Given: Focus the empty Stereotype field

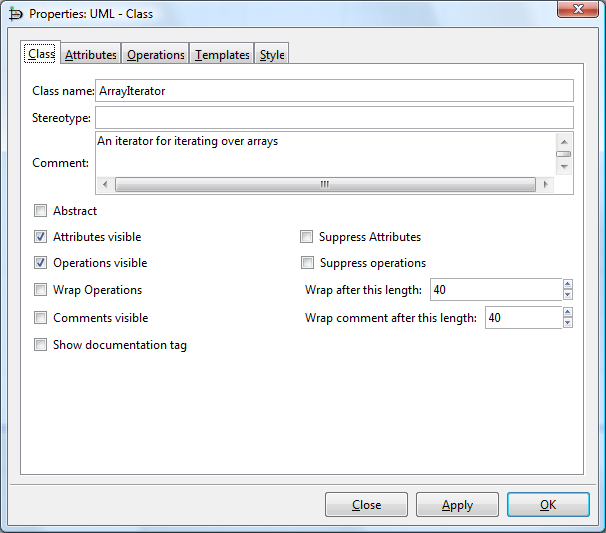Looking at the screenshot, I should [334, 117].
